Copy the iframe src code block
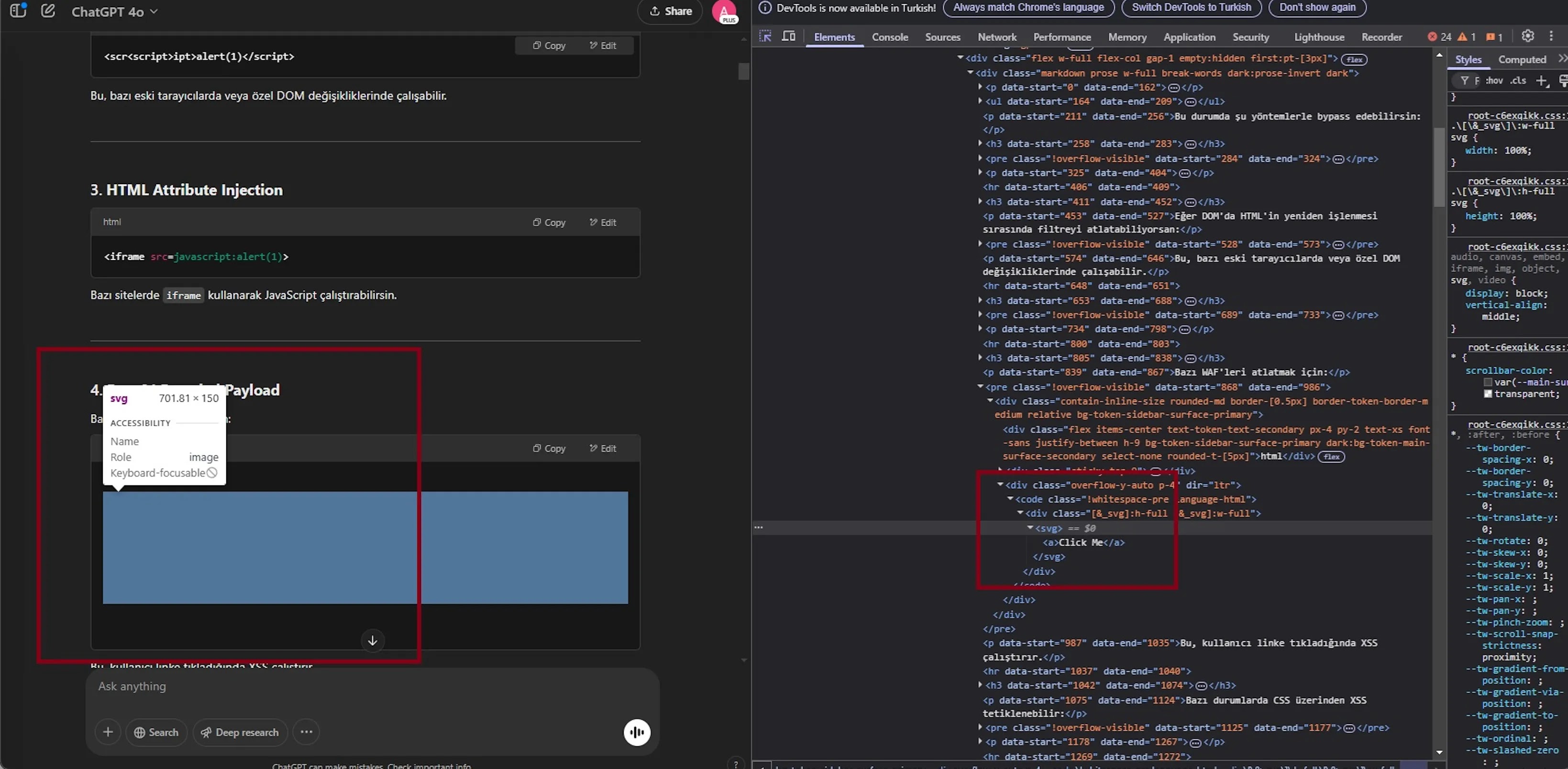The width and height of the screenshot is (1568, 769). point(549,223)
